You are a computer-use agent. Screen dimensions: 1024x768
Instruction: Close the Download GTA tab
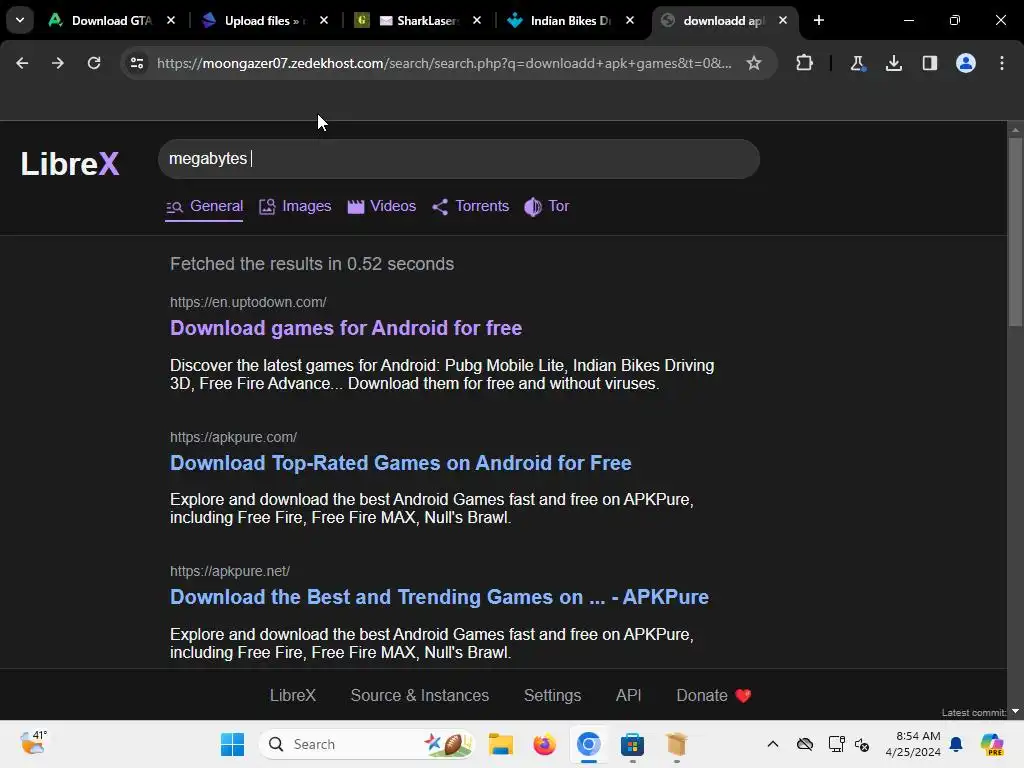pos(171,20)
